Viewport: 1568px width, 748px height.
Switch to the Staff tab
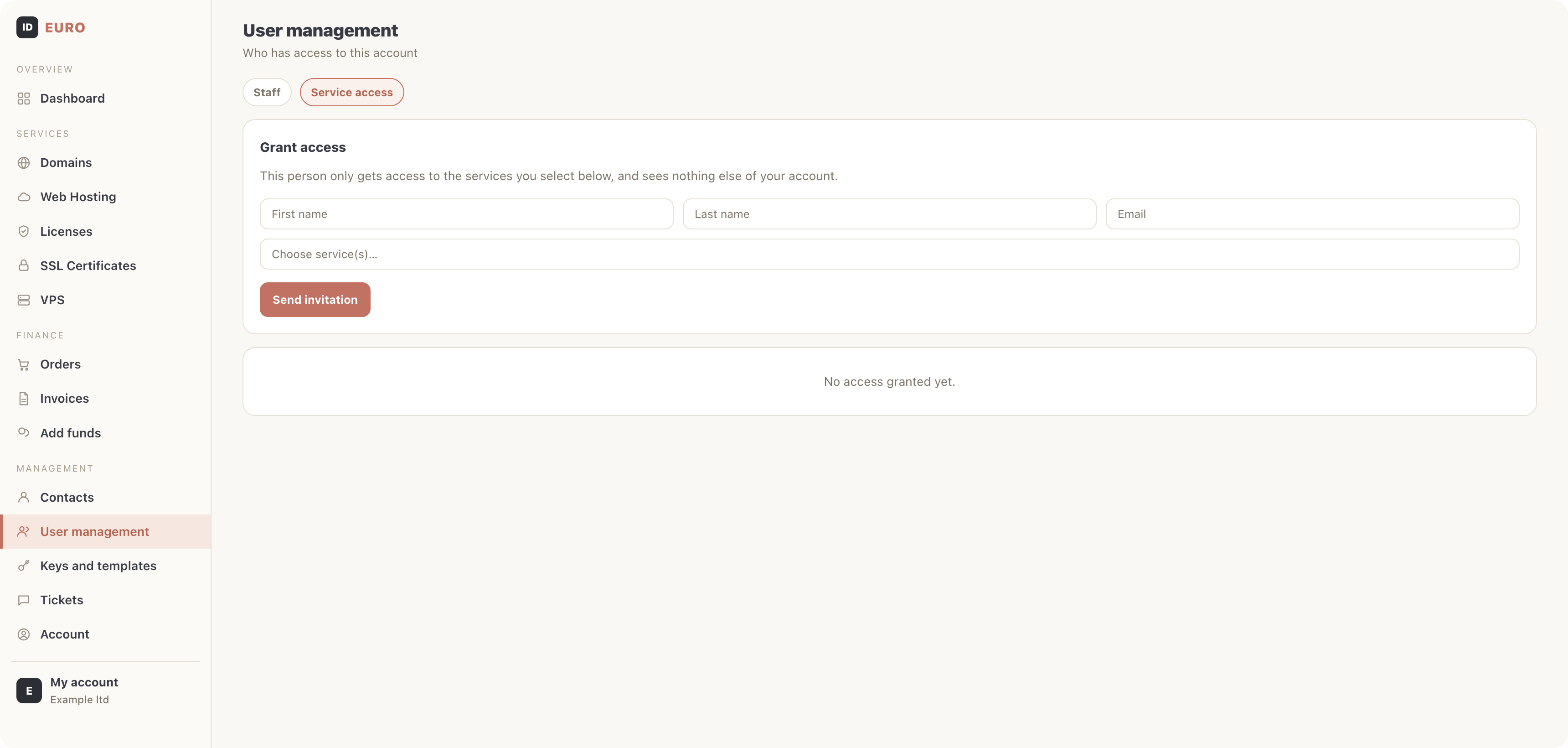point(267,92)
